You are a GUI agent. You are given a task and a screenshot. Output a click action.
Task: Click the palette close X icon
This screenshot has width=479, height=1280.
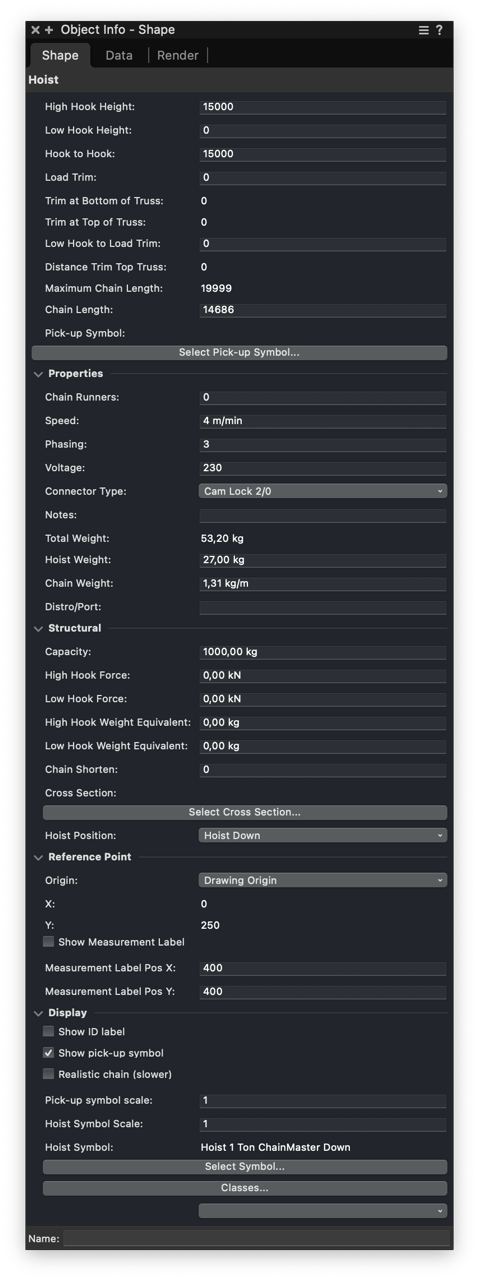coord(36,30)
